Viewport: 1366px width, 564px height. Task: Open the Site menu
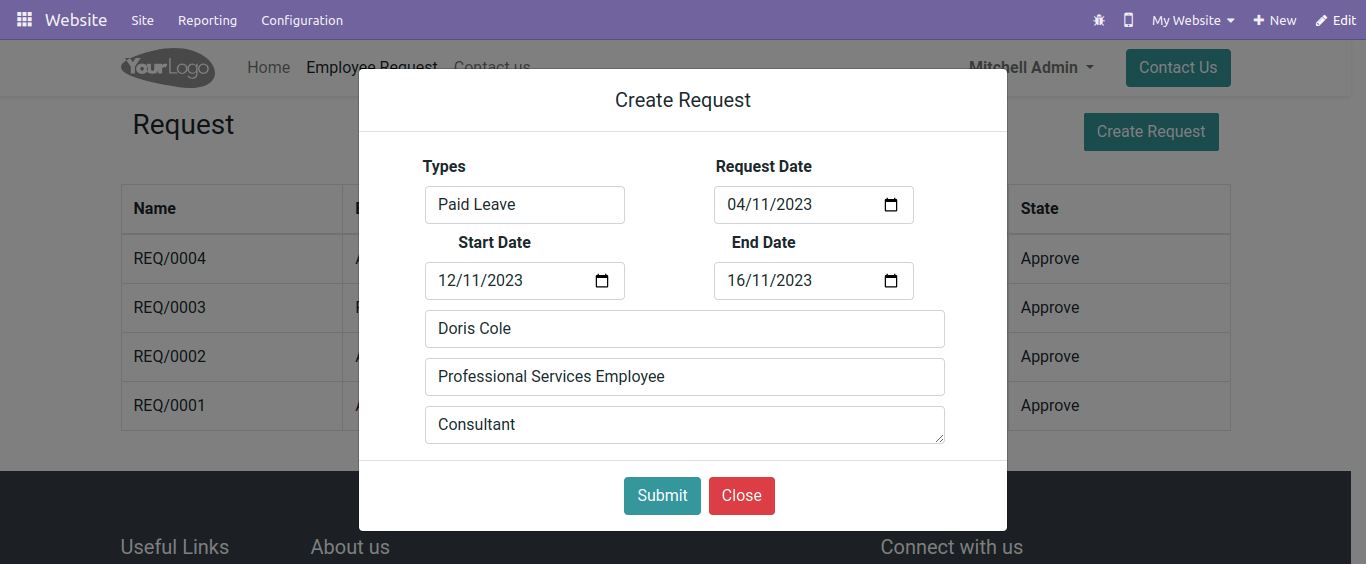143,20
